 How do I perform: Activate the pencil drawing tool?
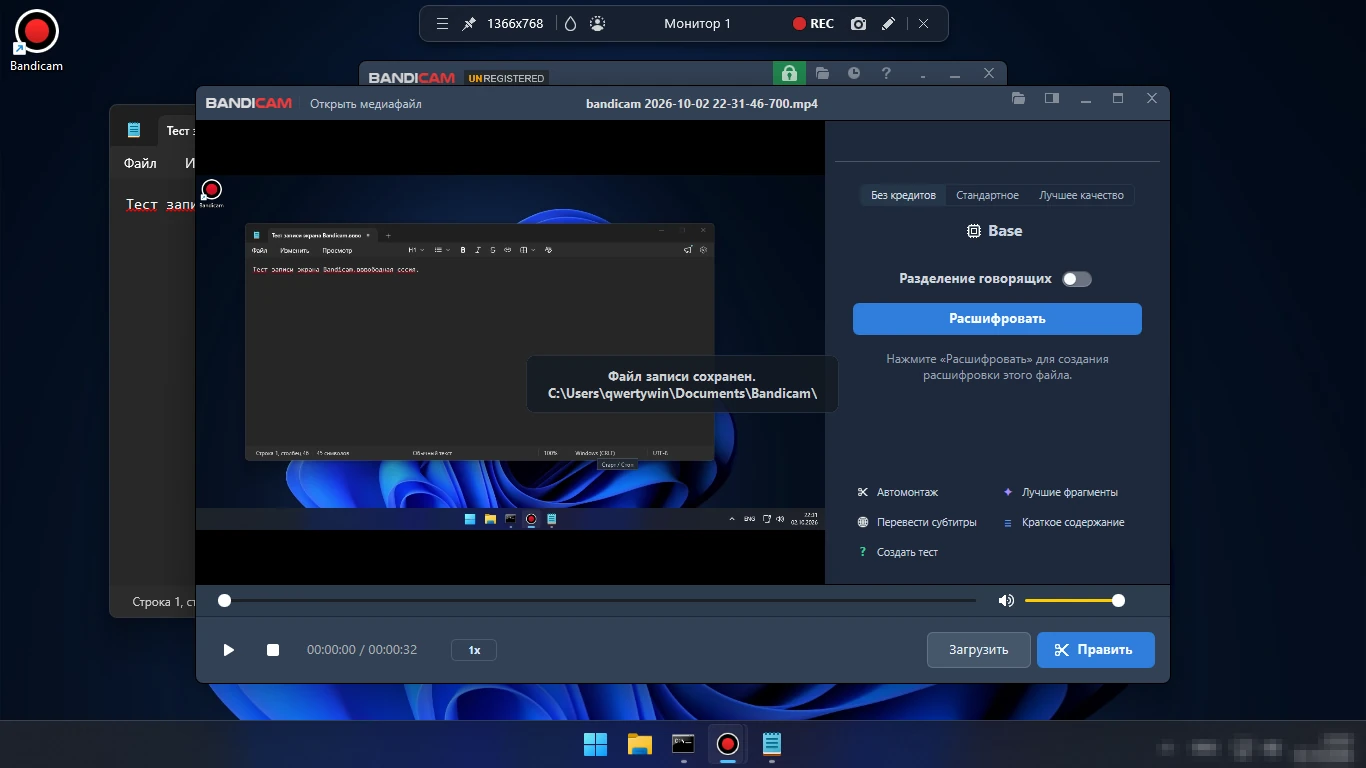point(888,24)
